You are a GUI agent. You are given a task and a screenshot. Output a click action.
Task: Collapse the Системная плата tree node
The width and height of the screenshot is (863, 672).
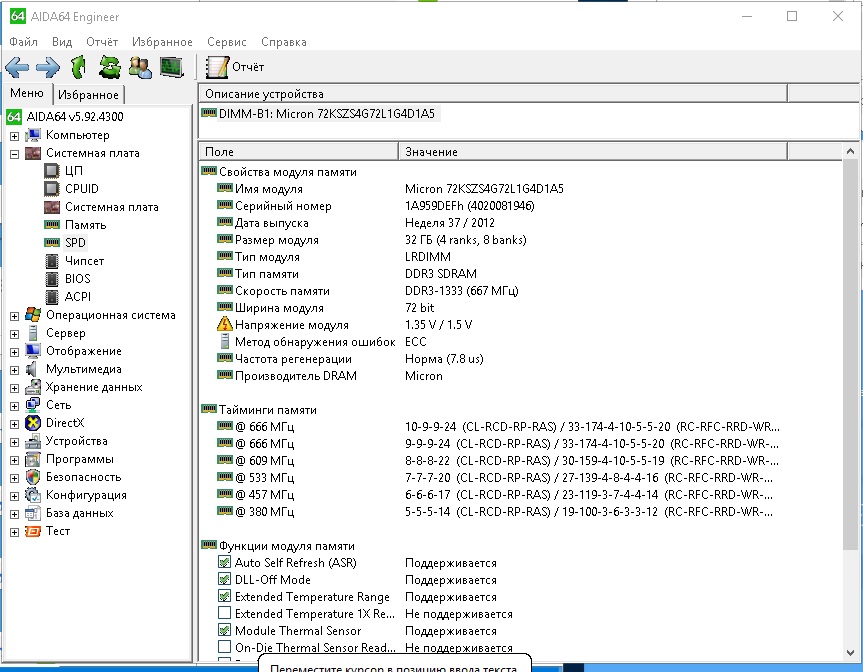coord(14,154)
